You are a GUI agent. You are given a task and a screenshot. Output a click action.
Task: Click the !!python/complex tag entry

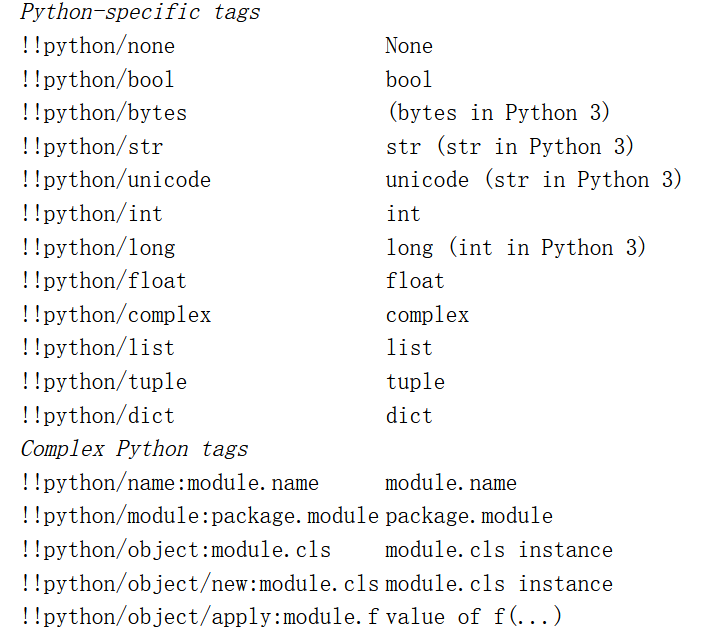(x=116, y=315)
